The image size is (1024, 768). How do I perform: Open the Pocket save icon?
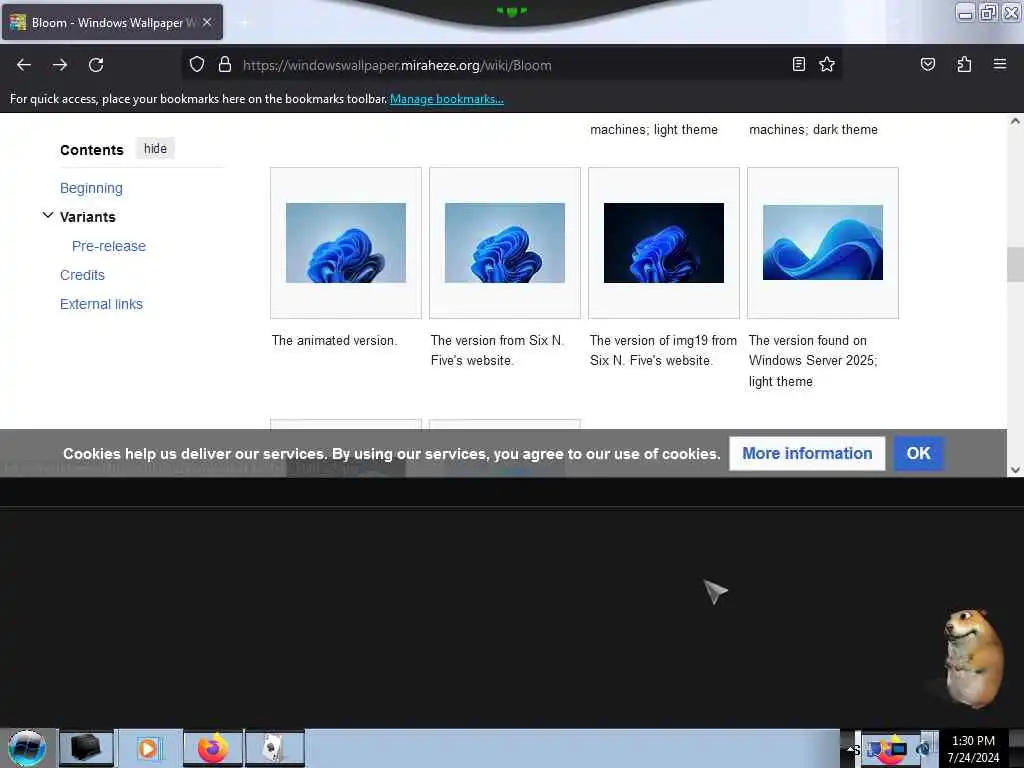point(927,64)
